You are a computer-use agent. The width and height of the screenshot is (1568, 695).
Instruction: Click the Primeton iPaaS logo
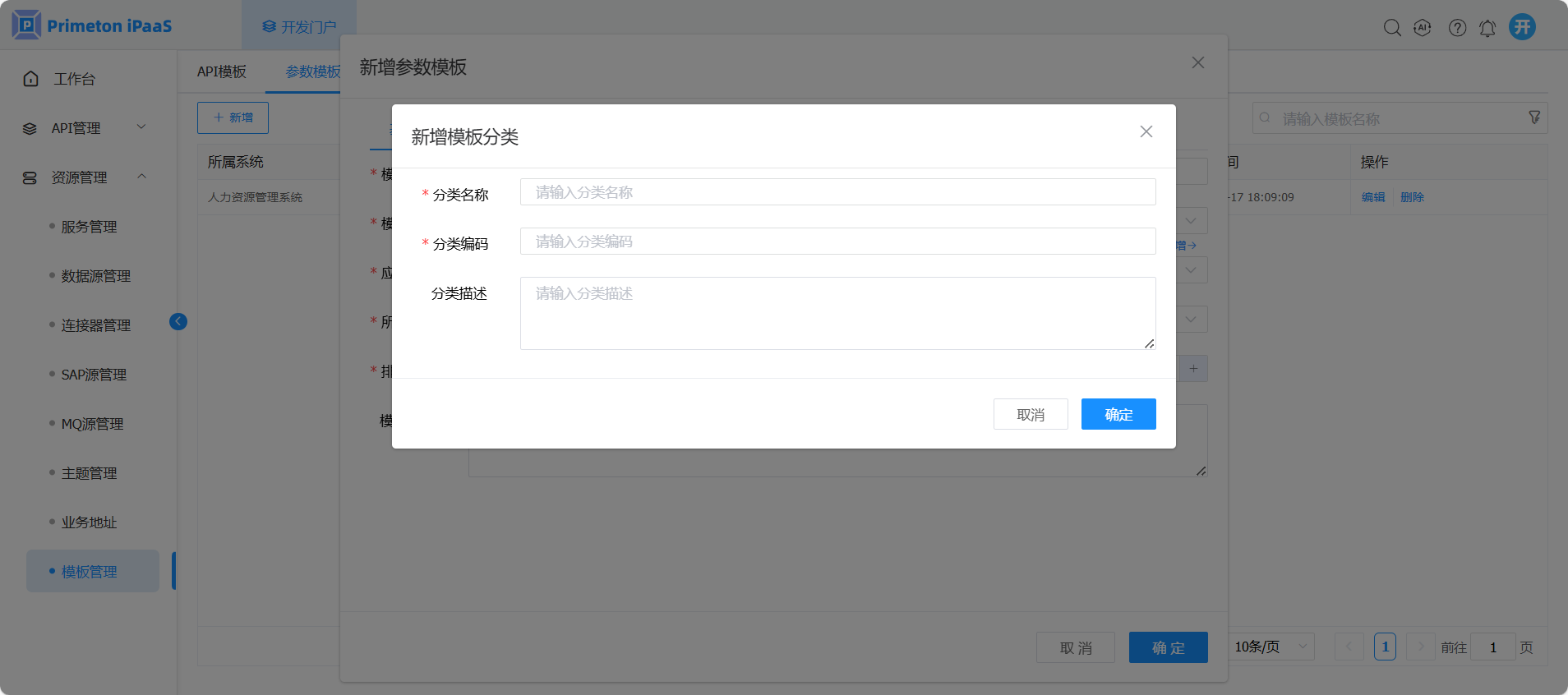click(92, 25)
